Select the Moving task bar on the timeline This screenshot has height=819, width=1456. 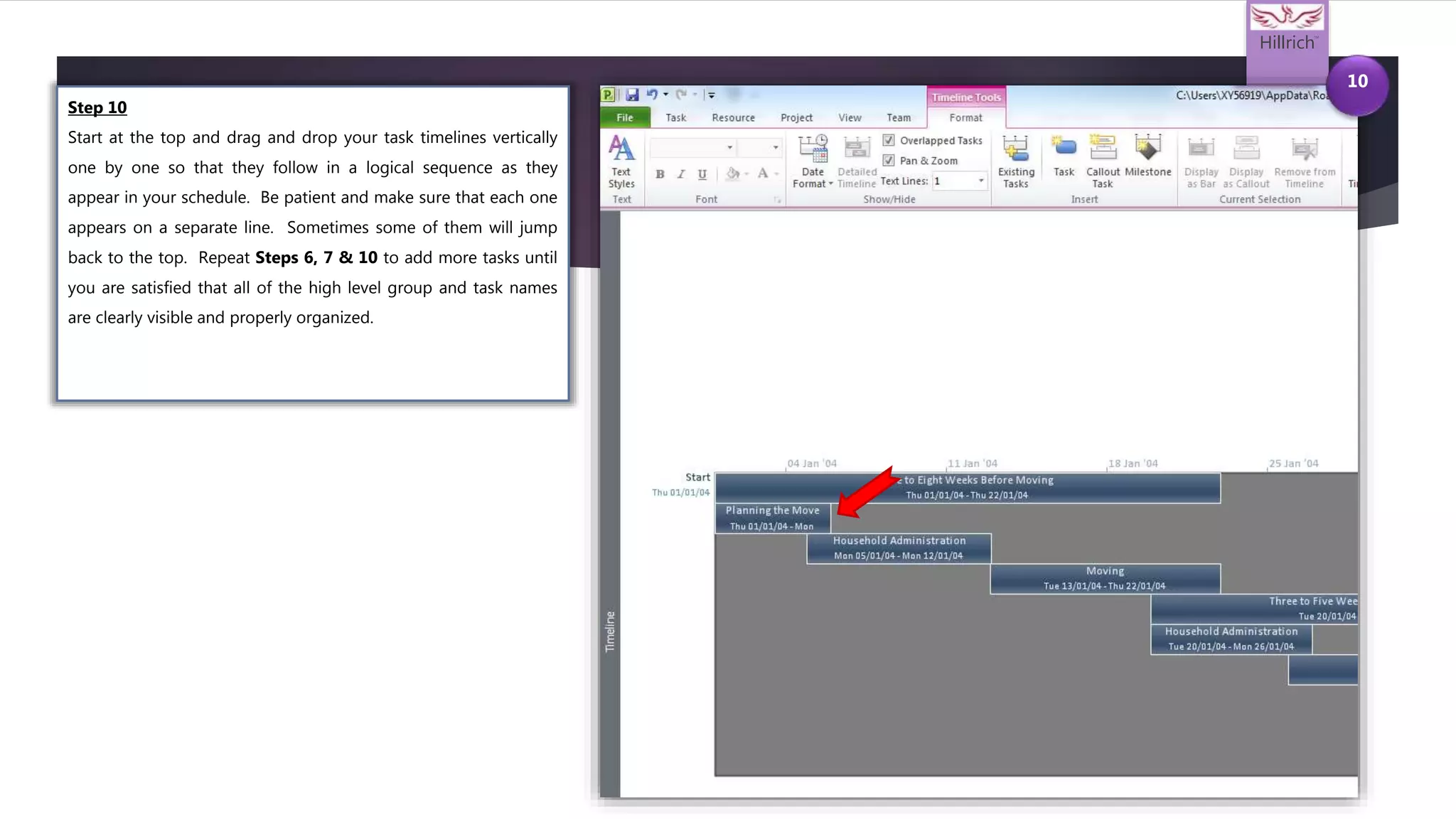[x=1105, y=578]
